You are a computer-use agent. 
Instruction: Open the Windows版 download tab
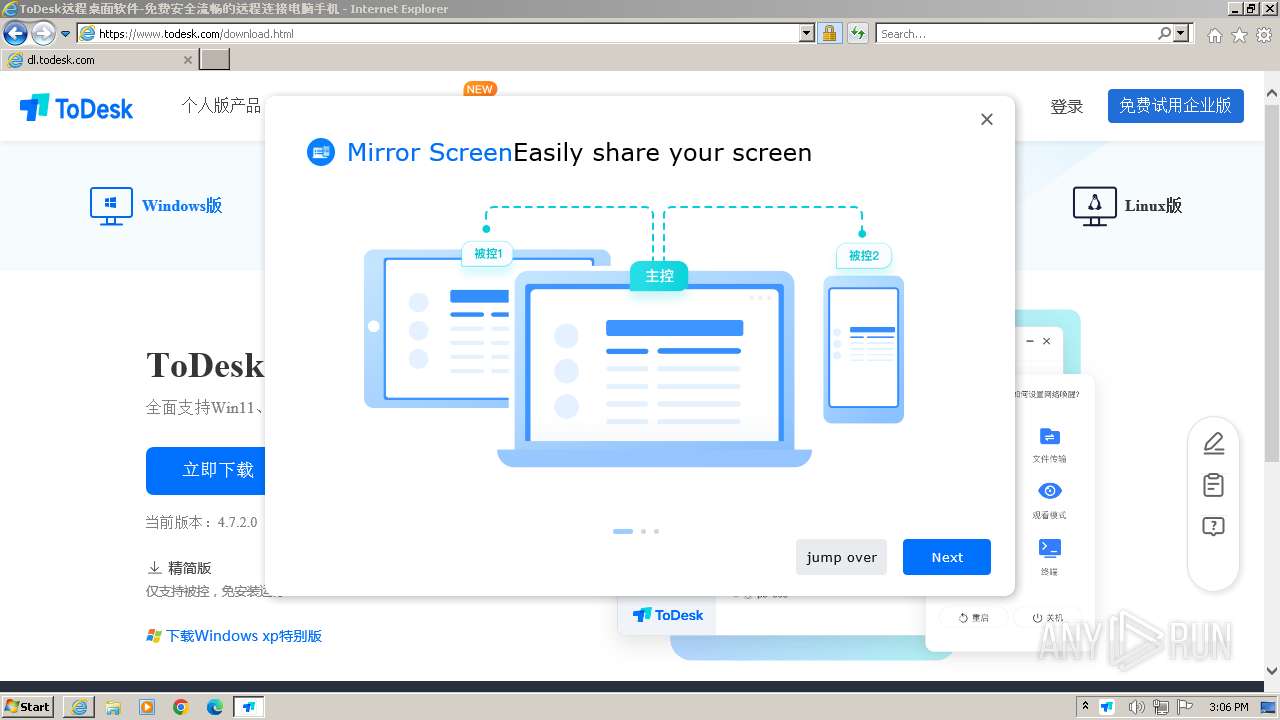pos(156,206)
